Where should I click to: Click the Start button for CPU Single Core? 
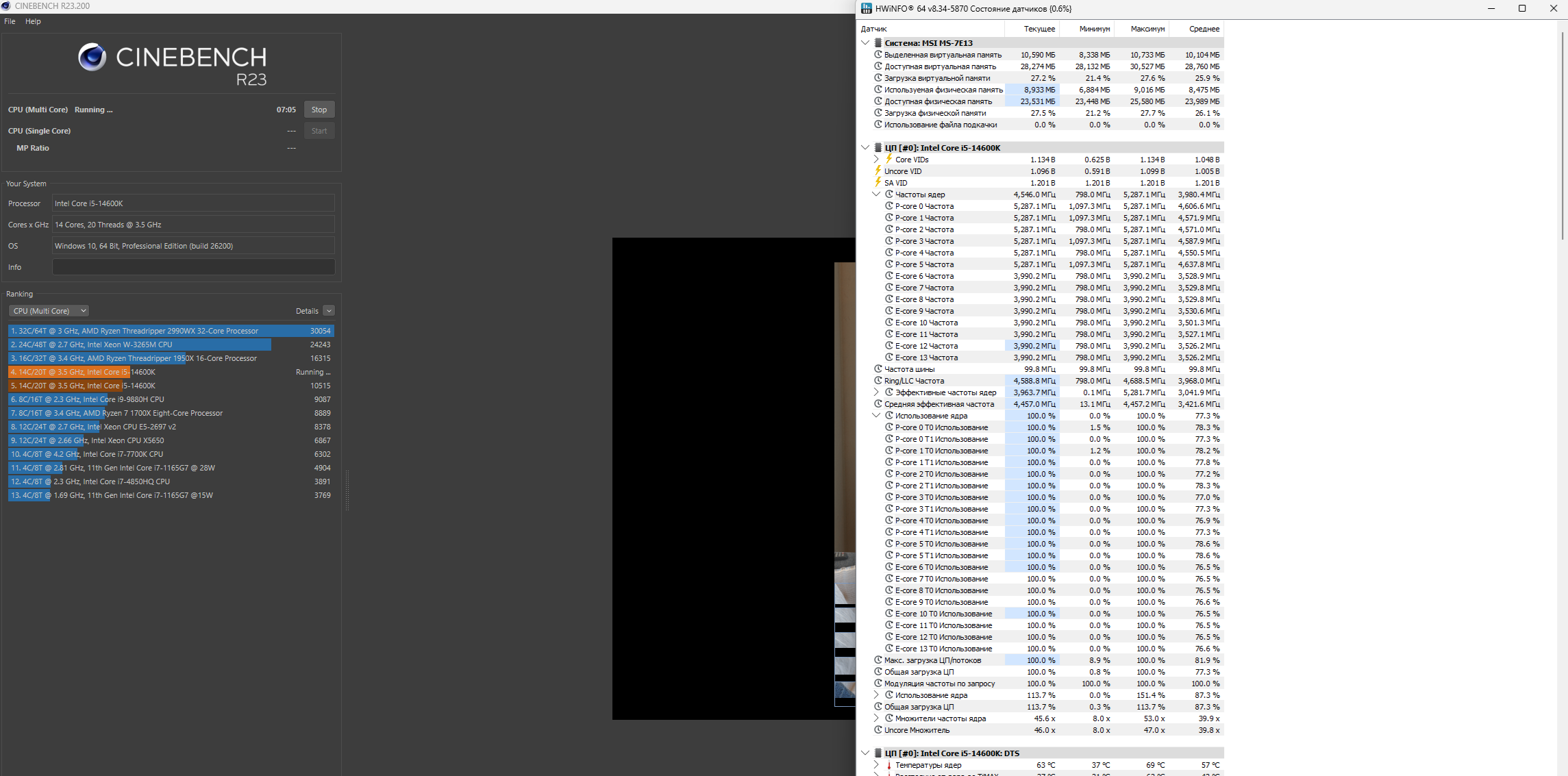point(319,131)
